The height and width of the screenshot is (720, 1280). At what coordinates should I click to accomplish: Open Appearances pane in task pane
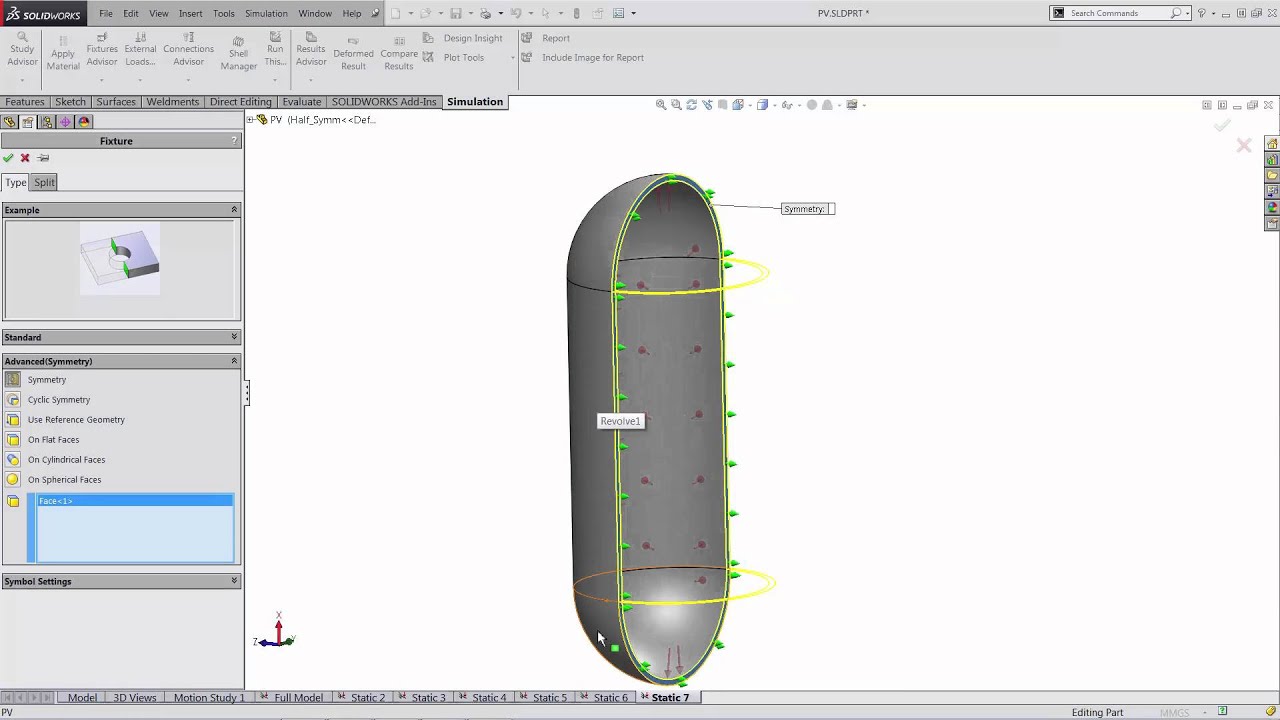[x=1272, y=208]
